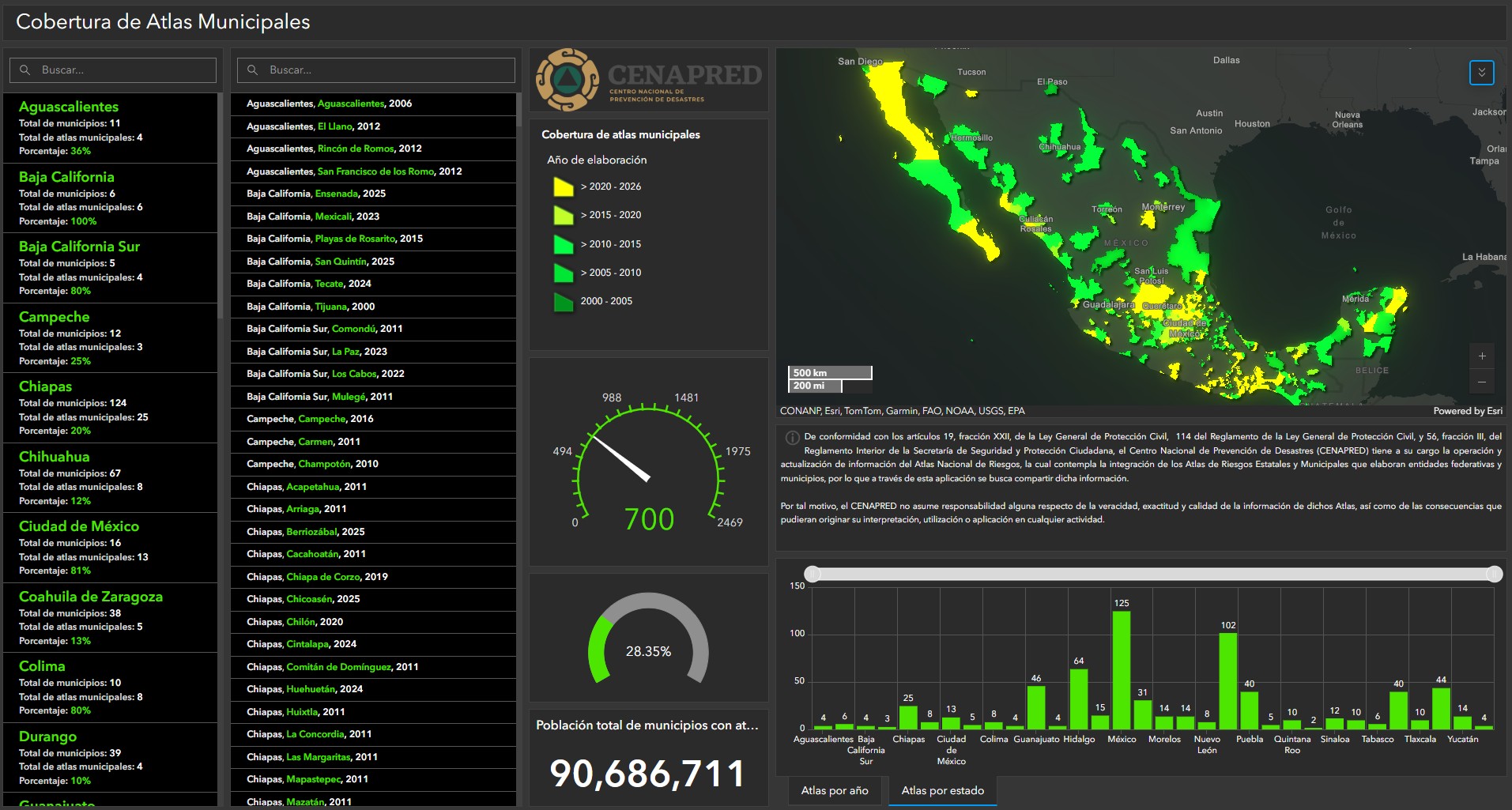The width and height of the screenshot is (1512, 810).
Task: Focus the states Buscar search field
Action: (113, 70)
